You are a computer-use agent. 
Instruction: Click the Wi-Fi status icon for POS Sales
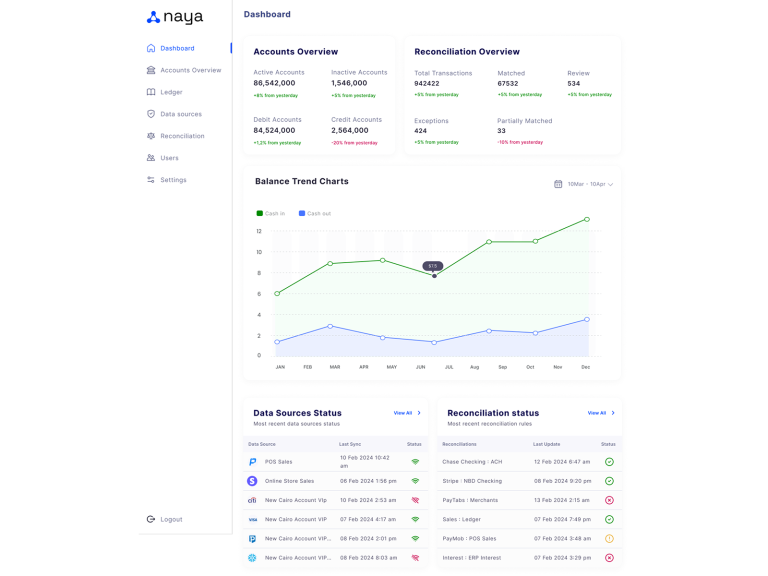(x=415, y=462)
